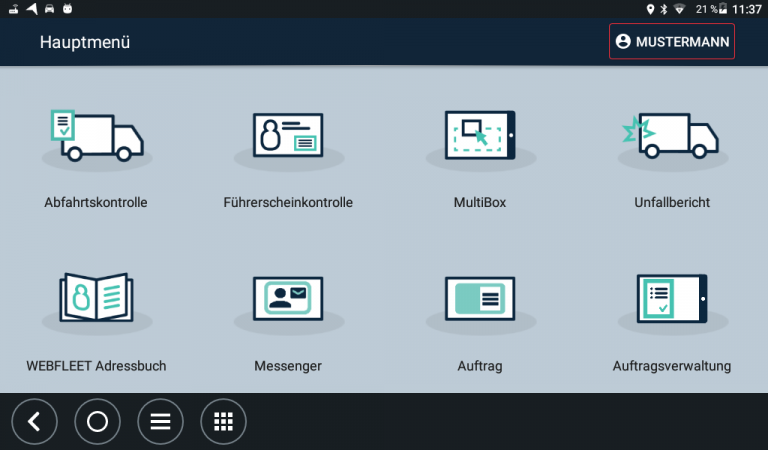Tap the 'Auftrag' label
768x450 pixels.
pyautogui.click(x=480, y=366)
